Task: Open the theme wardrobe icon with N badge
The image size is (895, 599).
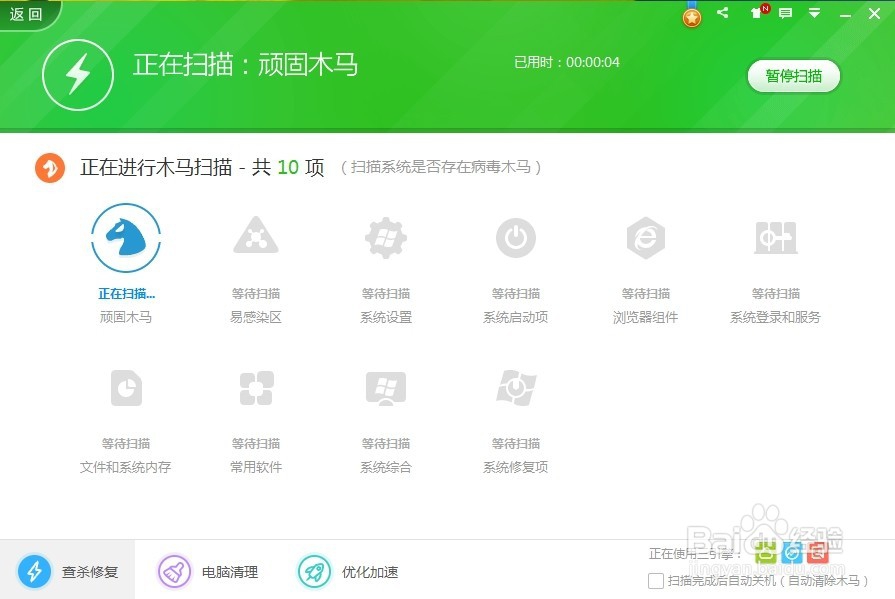Action: pyautogui.click(x=755, y=13)
